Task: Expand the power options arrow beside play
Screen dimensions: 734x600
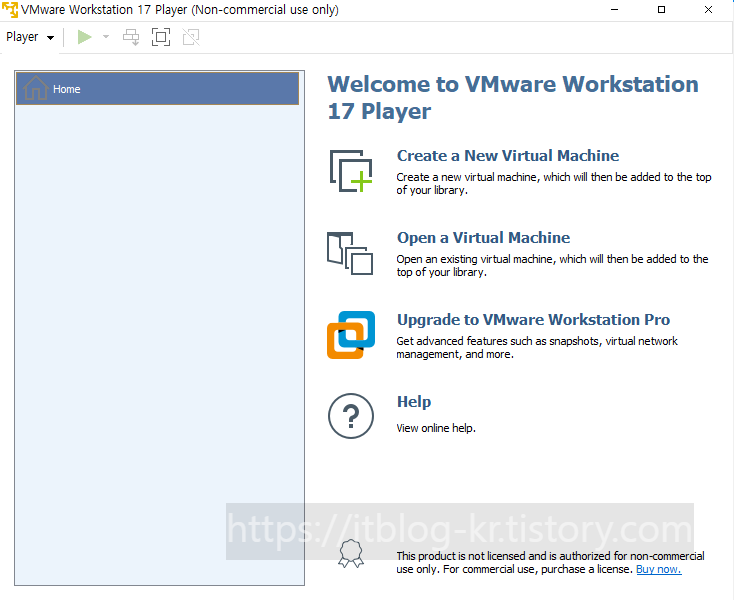Action: [x=106, y=37]
